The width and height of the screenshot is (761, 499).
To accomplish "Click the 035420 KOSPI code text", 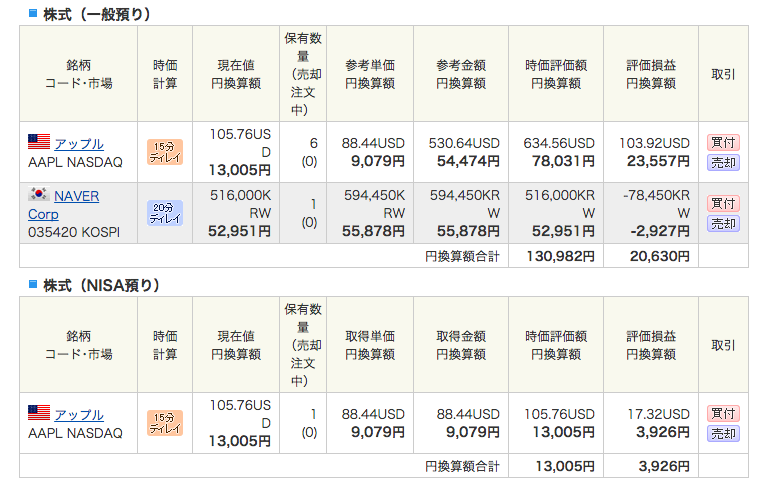I will point(74,233).
